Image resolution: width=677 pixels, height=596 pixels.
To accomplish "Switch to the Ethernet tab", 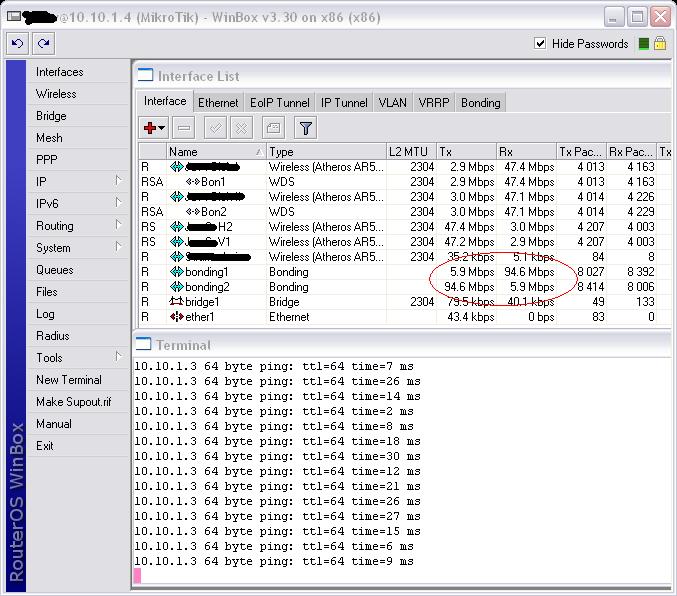I will pos(218,103).
